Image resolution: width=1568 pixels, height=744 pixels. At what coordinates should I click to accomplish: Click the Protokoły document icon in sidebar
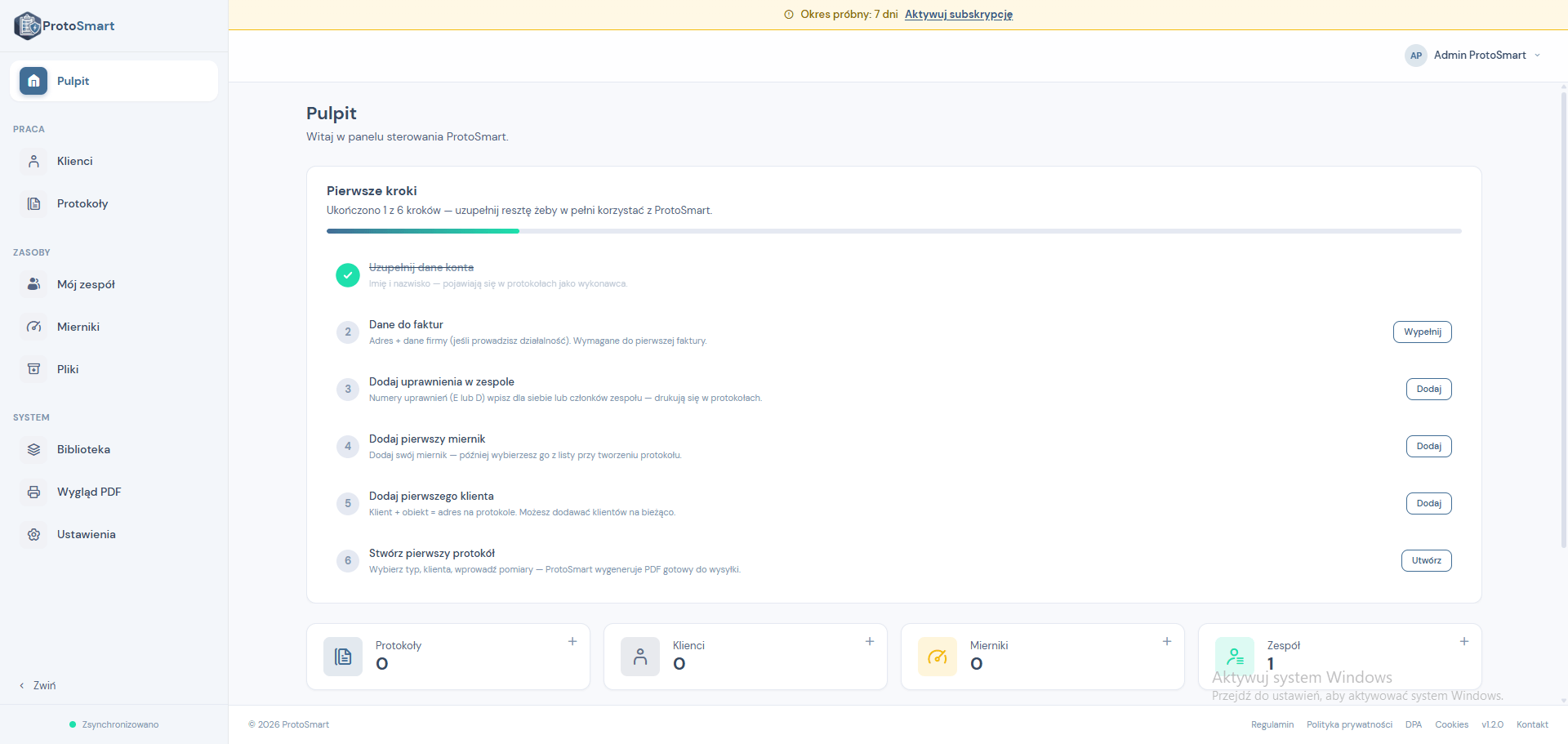pyautogui.click(x=33, y=203)
